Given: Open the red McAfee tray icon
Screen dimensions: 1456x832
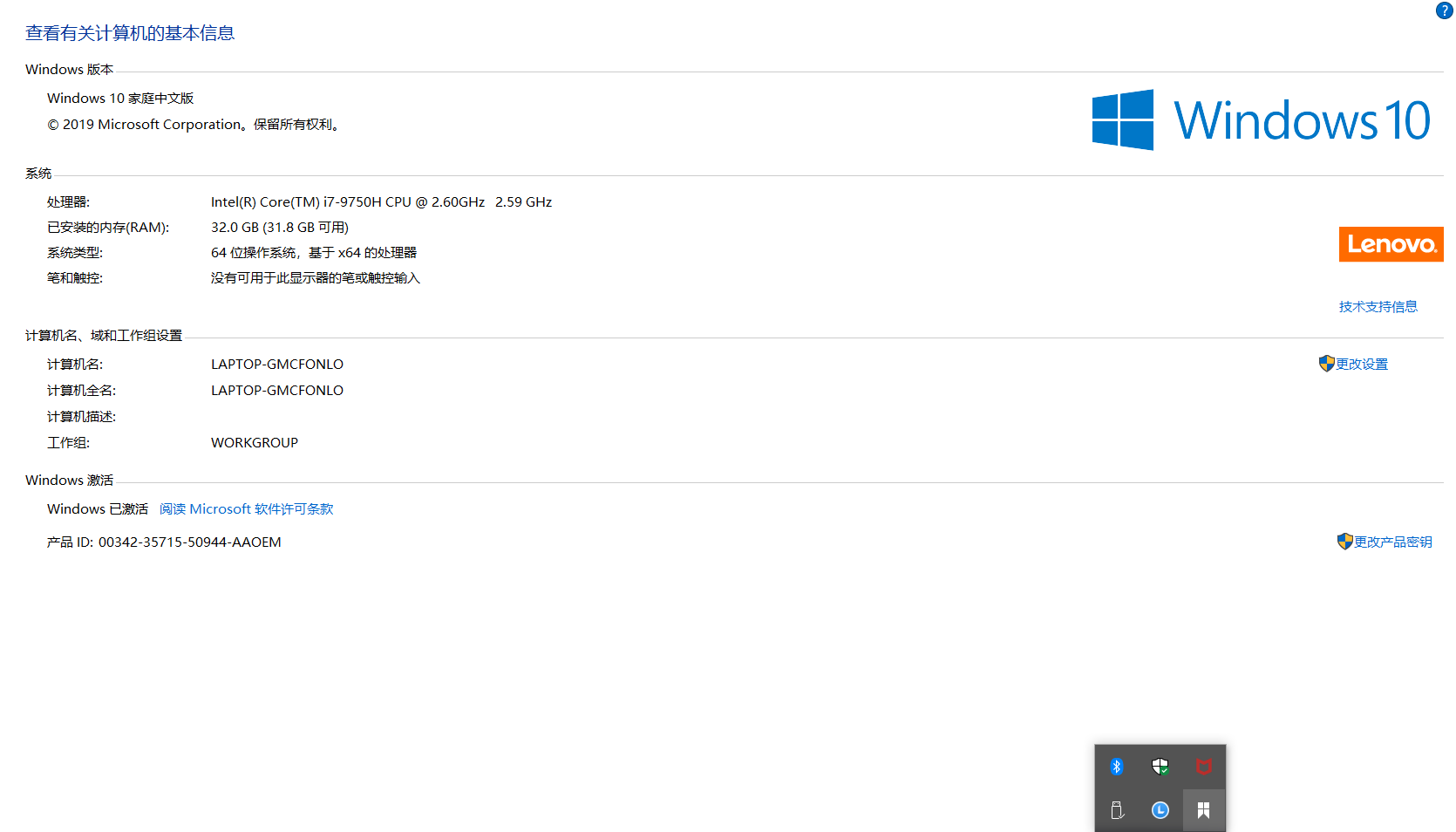Looking at the screenshot, I should point(1204,767).
